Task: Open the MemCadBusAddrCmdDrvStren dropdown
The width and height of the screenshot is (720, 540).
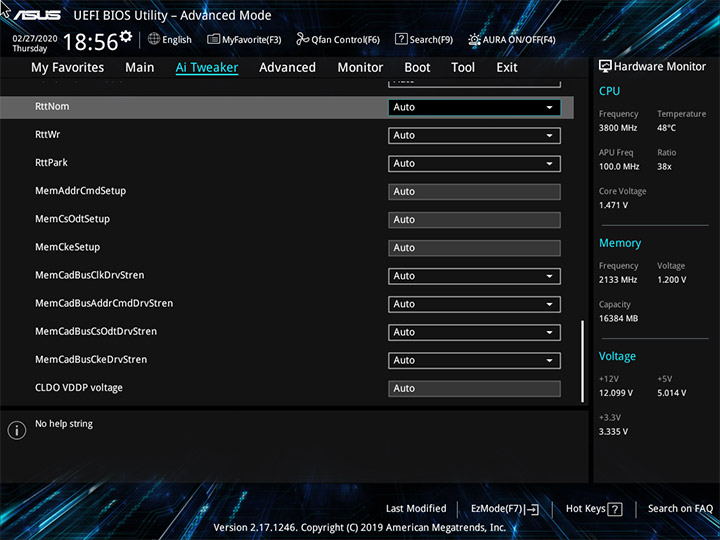Action: (x=474, y=304)
